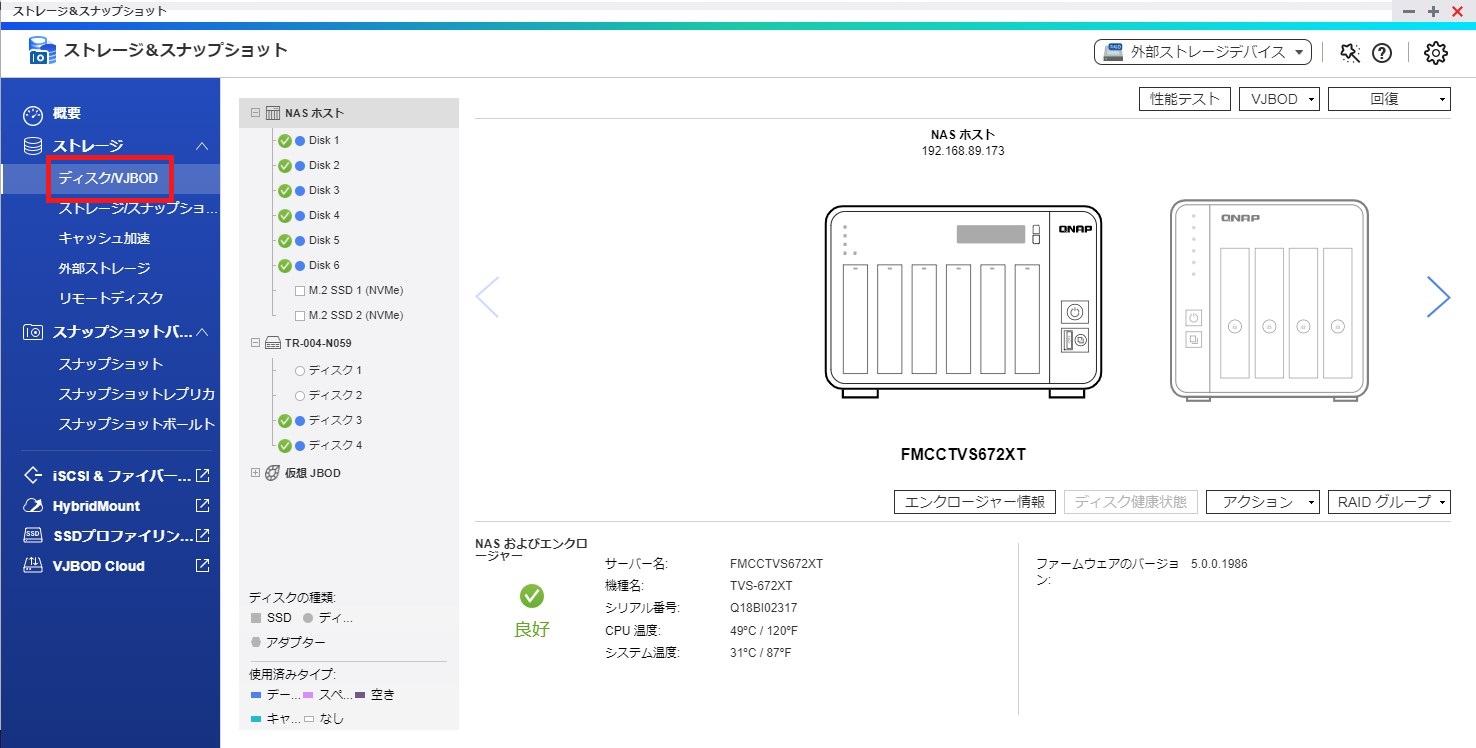Click the ディスク健康状態 button

1131,502
